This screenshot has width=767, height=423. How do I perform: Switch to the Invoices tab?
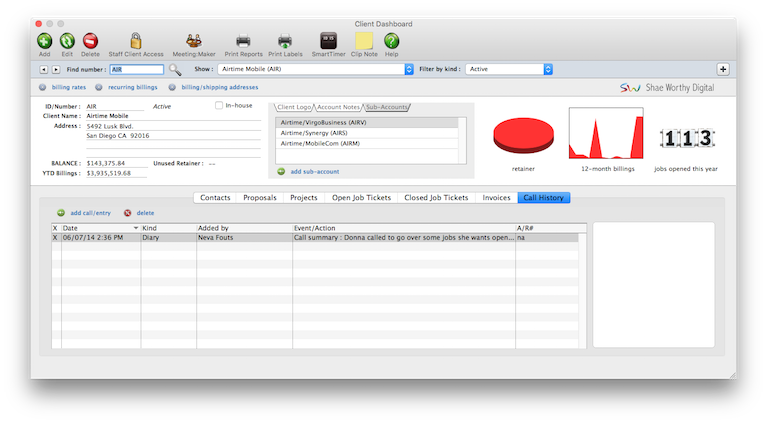pyautogui.click(x=496, y=198)
